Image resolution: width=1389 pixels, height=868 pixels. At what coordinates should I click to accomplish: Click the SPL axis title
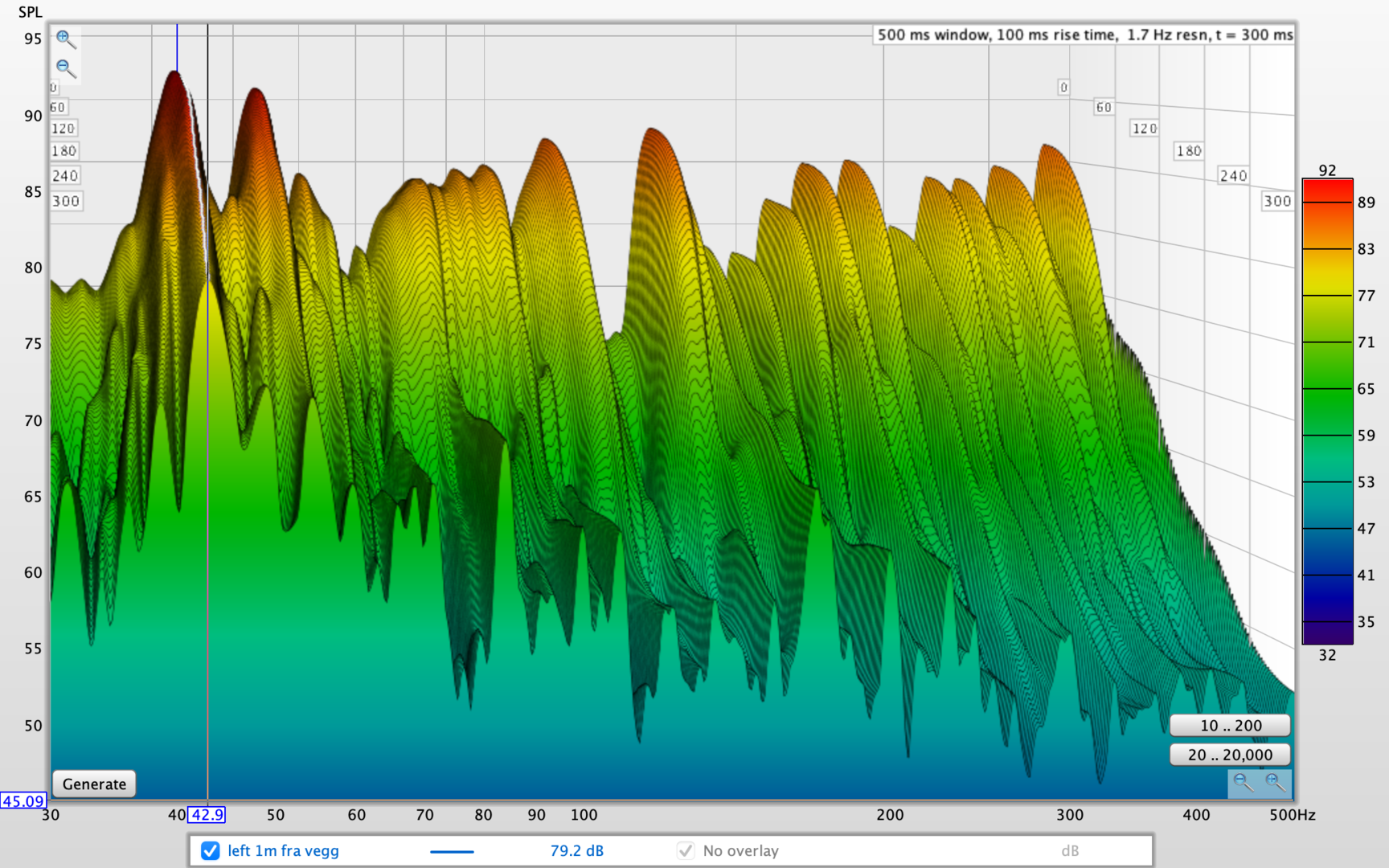[30, 12]
